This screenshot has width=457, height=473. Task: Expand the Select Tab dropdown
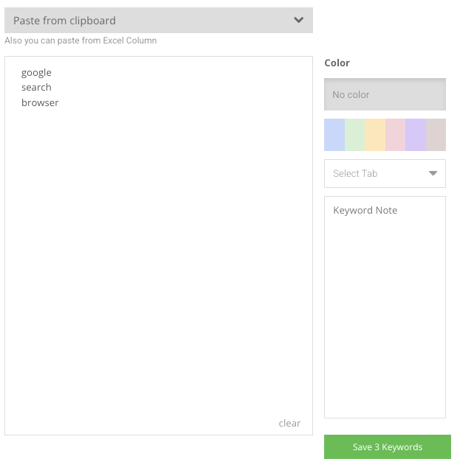click(385, 173)
